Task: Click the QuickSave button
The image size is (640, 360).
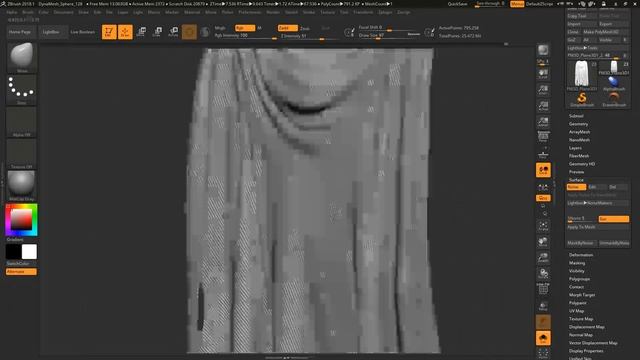Action: click(x=458, y=4)
